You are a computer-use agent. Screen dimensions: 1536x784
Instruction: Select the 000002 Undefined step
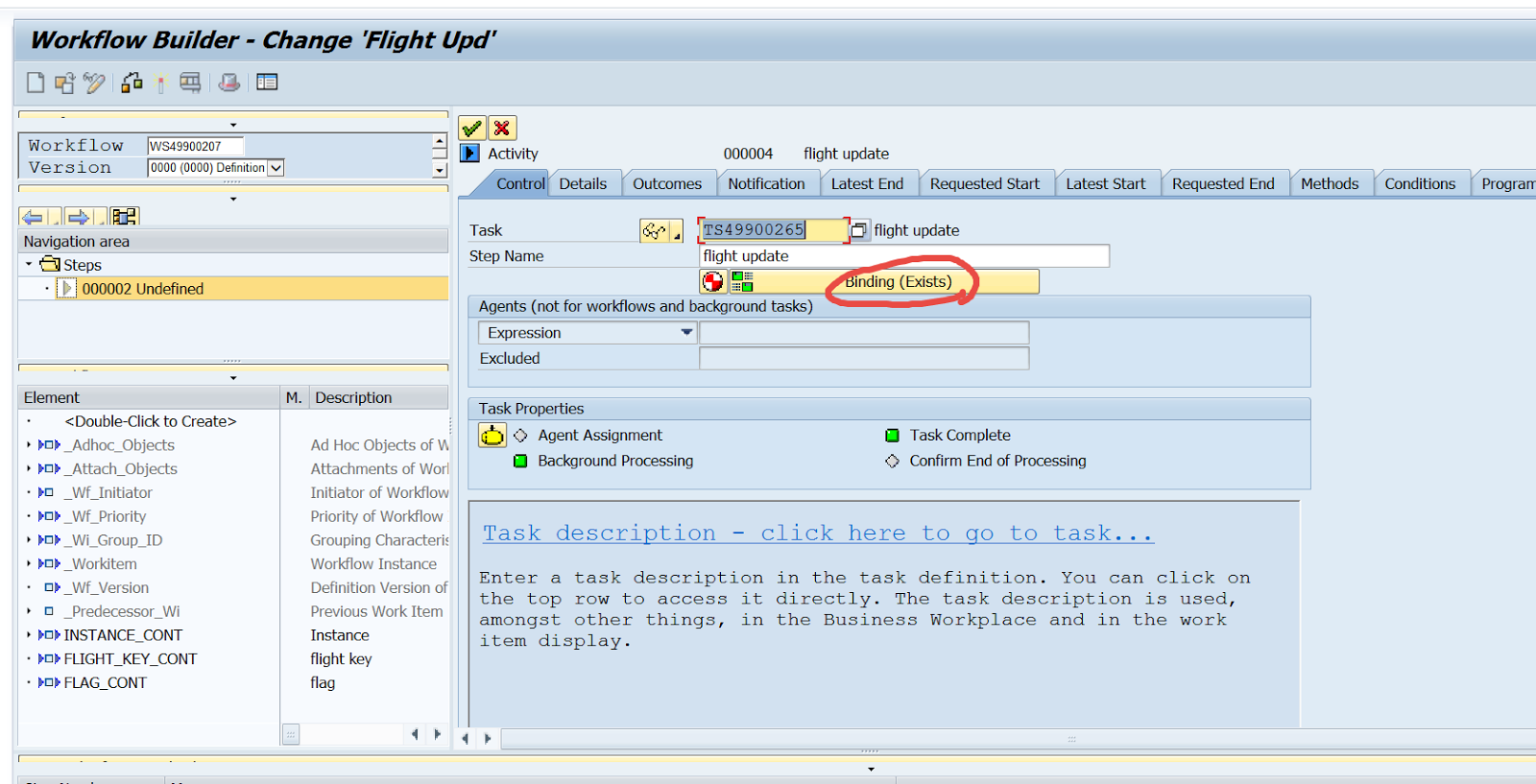pyautogui.click(x=233, y=289)
